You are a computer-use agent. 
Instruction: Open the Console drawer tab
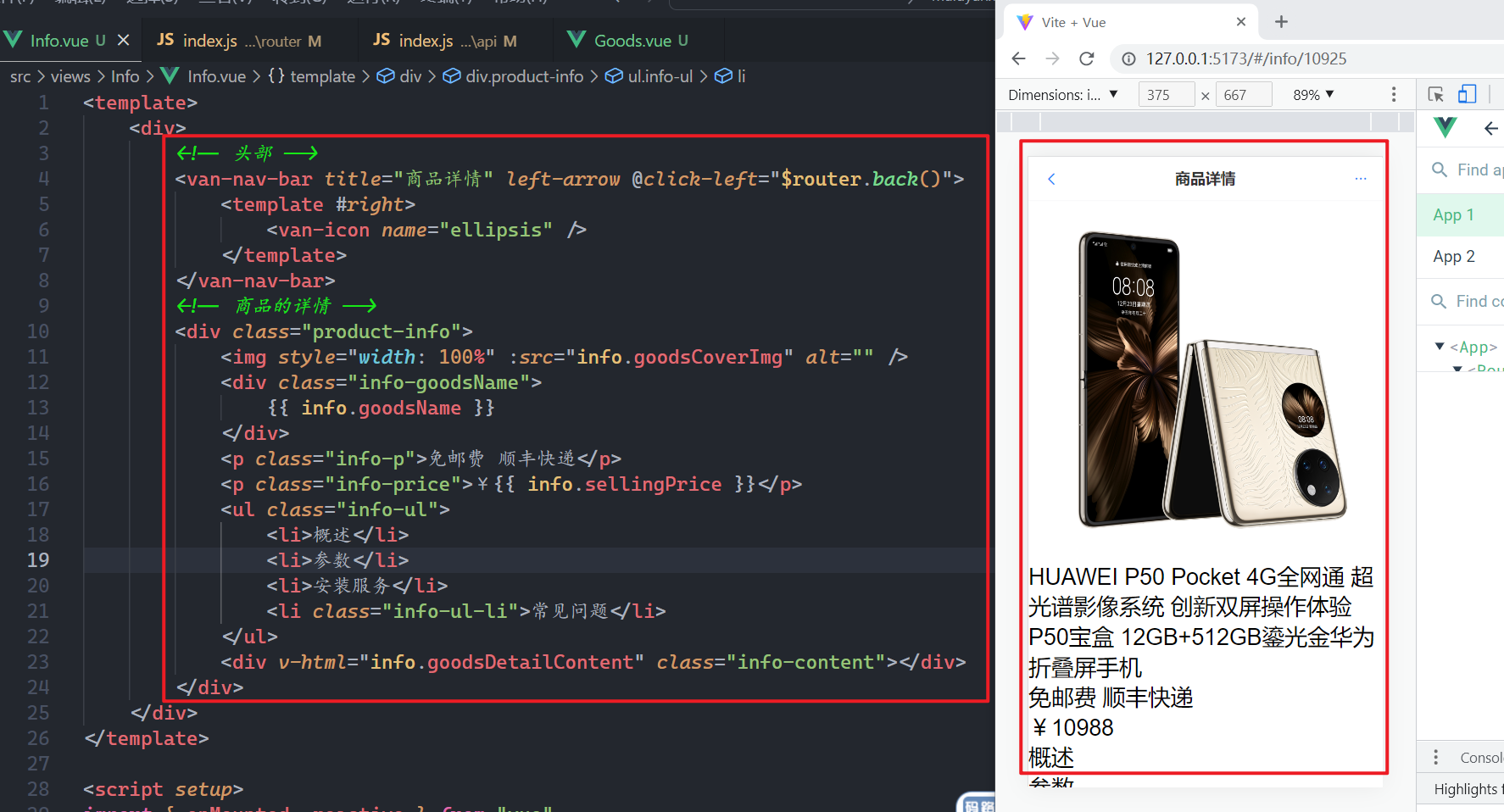1480,758
